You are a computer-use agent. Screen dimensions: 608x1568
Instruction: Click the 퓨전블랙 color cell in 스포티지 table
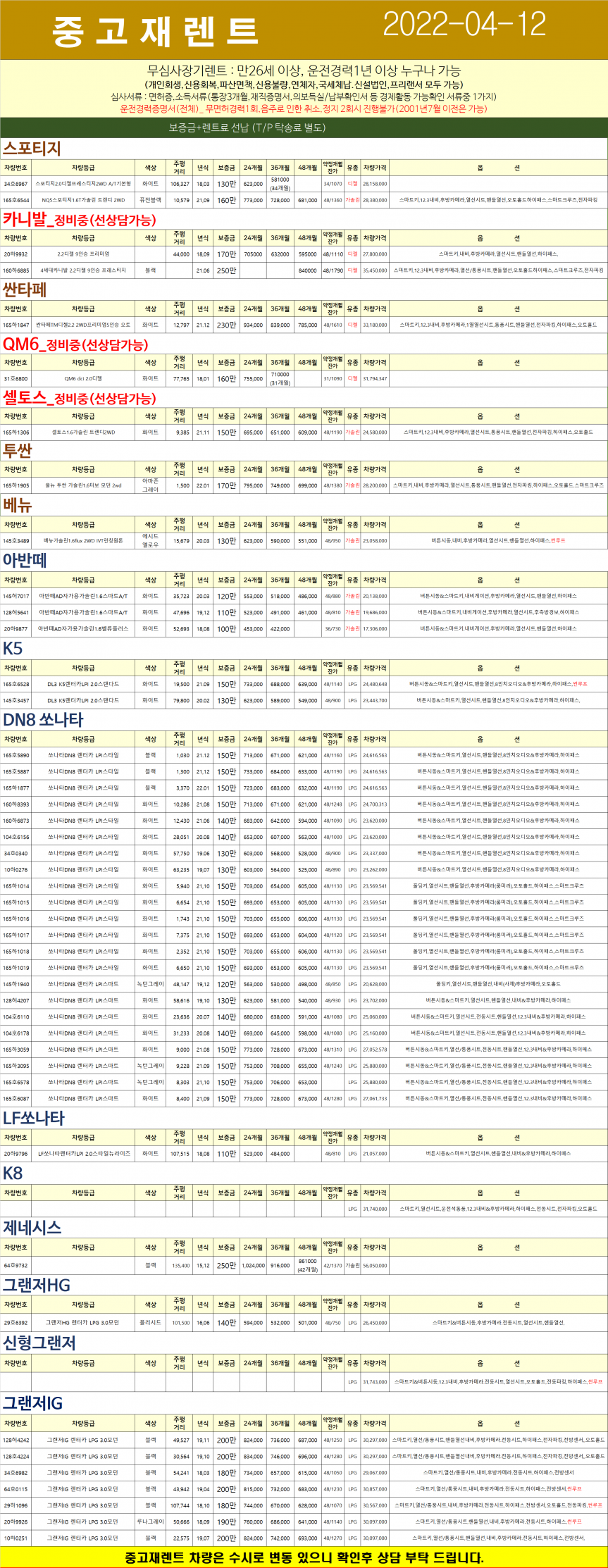(x=151, y=200)
